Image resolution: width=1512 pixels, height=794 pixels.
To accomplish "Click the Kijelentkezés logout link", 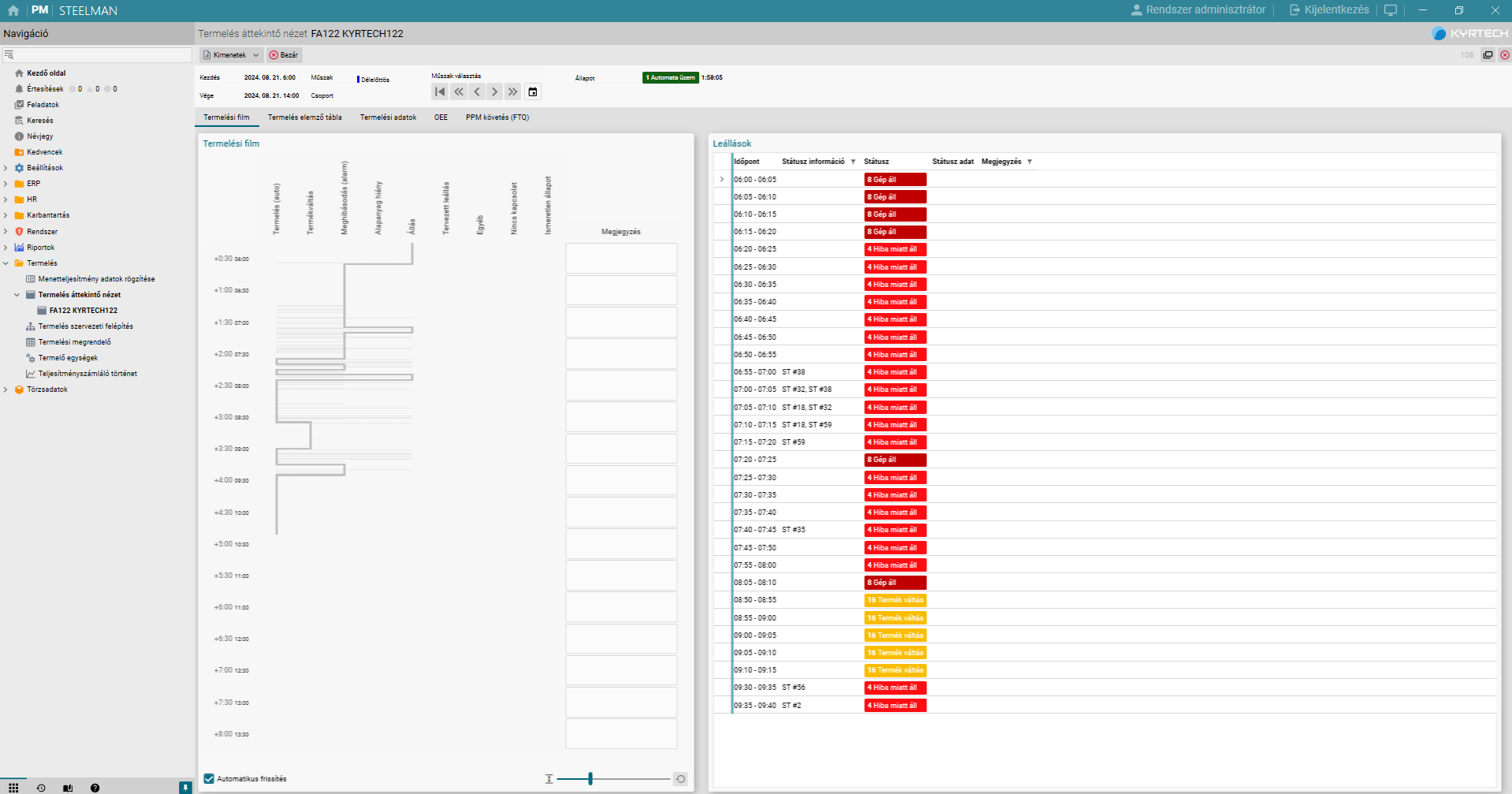I will point(1329,10).
